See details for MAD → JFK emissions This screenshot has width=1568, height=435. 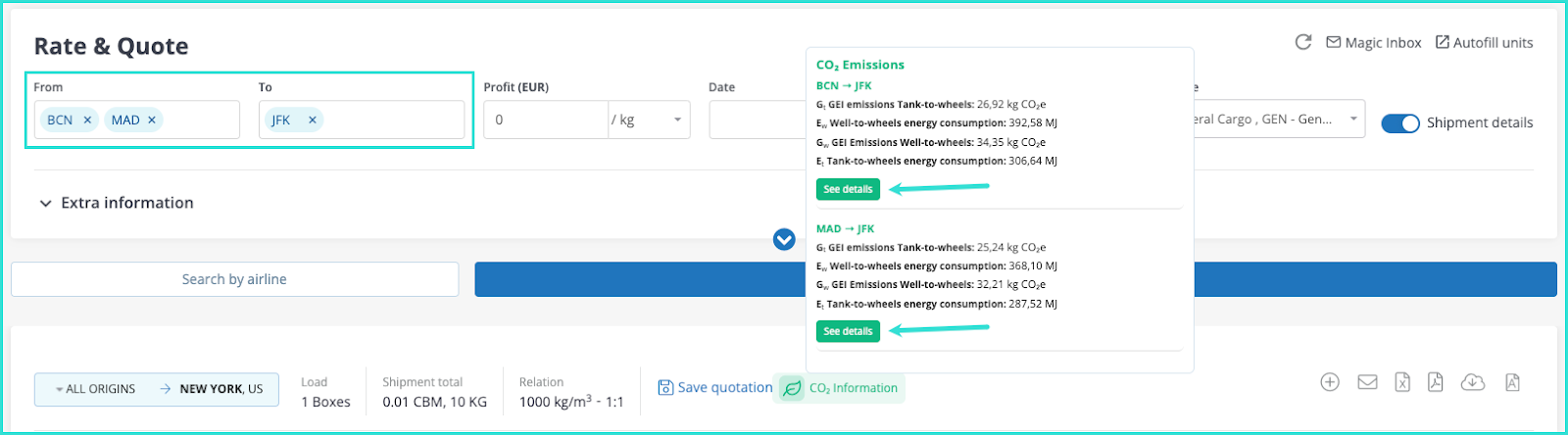point(848,331)
